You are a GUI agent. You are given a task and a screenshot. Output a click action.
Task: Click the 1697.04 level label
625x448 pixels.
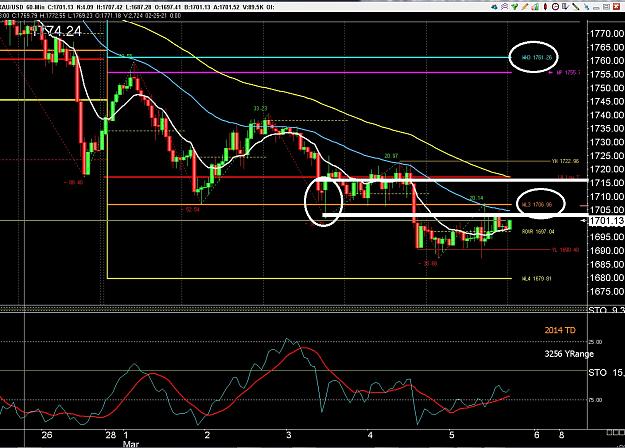(538, 231)
